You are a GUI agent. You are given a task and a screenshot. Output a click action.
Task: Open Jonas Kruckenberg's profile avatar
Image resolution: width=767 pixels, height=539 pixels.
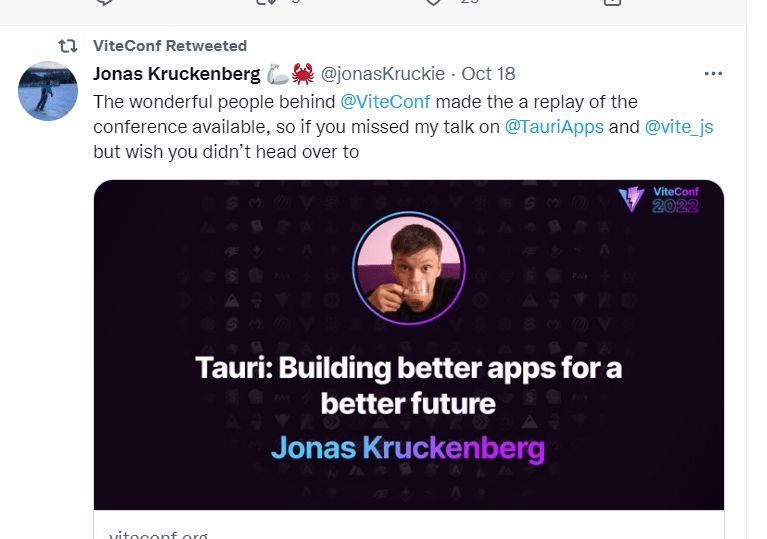[48, 91]
